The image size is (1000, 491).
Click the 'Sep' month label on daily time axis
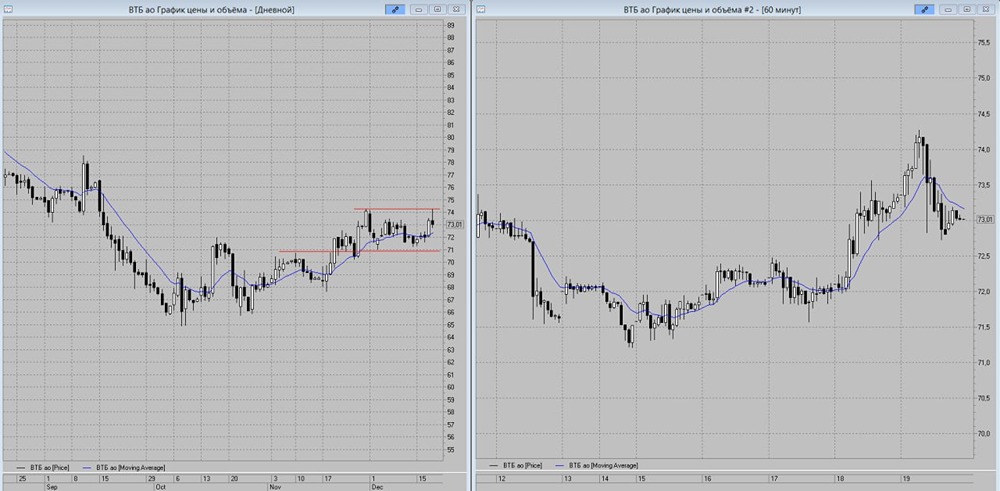50,486
